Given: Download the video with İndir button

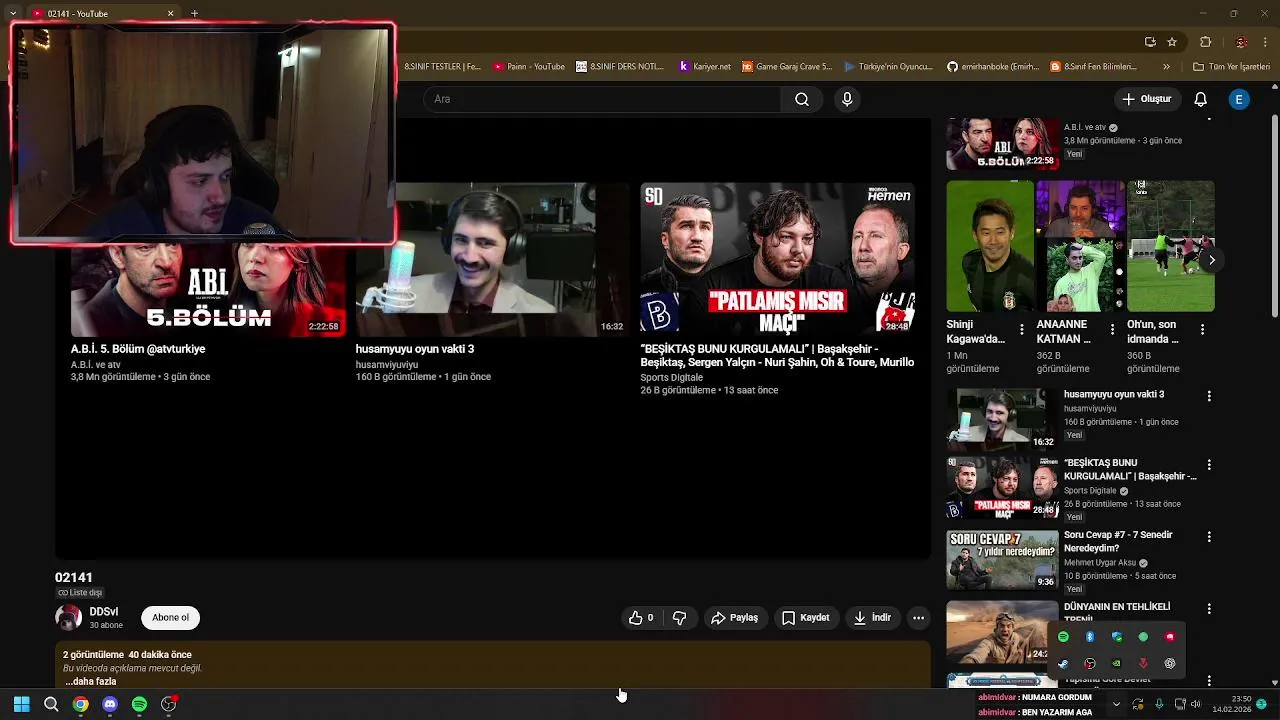Looking at the screenshot, I should click(x=872, y=618).
